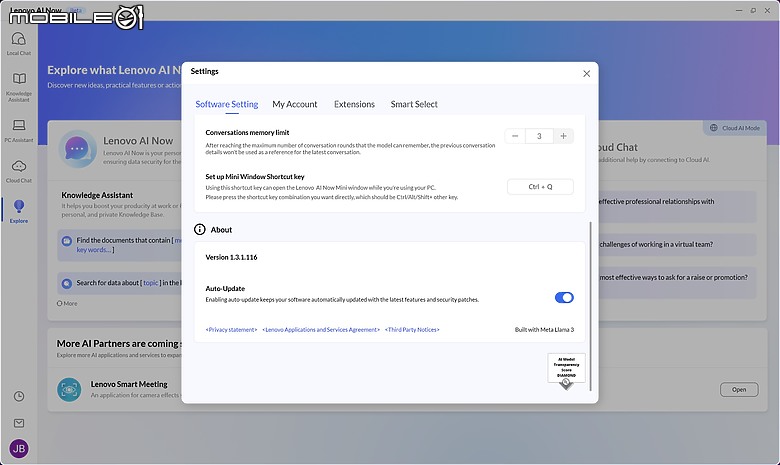The height and width of the screenshot is (465, 780).
Task: Open the Third Party Notices link
Action: 412,330
